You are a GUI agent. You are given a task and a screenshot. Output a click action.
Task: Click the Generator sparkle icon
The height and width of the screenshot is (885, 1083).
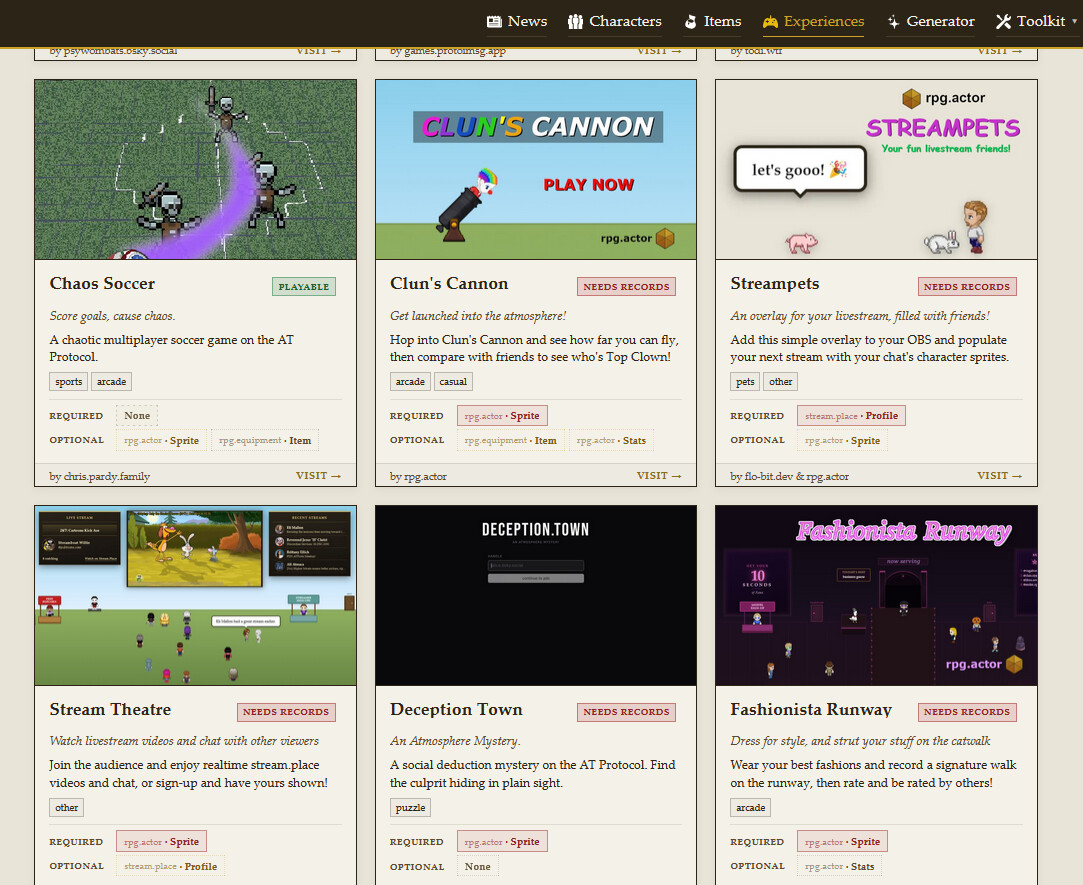click(x=893, y=21)
